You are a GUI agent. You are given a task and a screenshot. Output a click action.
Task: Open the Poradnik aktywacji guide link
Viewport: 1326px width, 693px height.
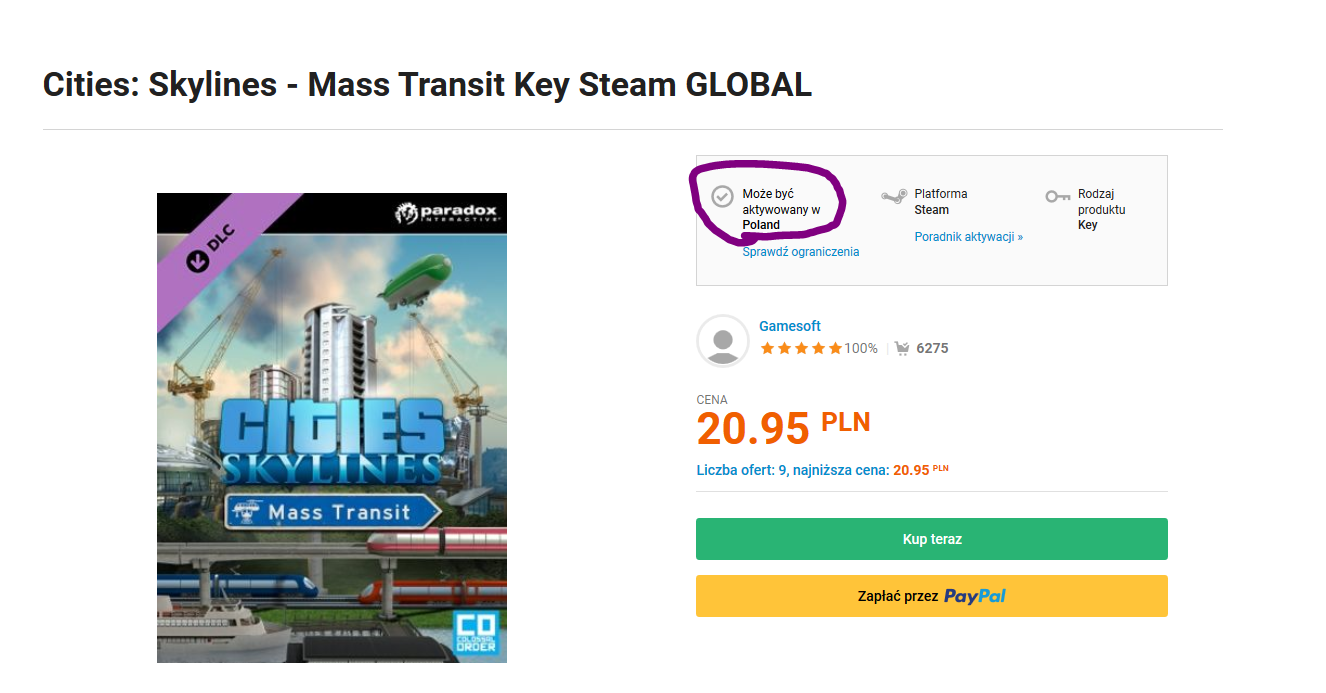(x=968, y=237)
